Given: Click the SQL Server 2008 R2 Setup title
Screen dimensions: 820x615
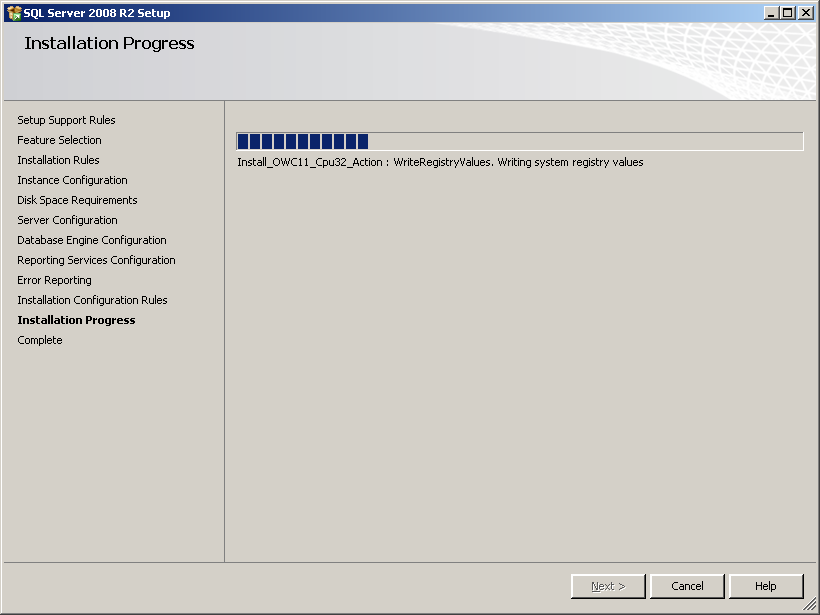Looking at the screenshot, I should 97,13.
